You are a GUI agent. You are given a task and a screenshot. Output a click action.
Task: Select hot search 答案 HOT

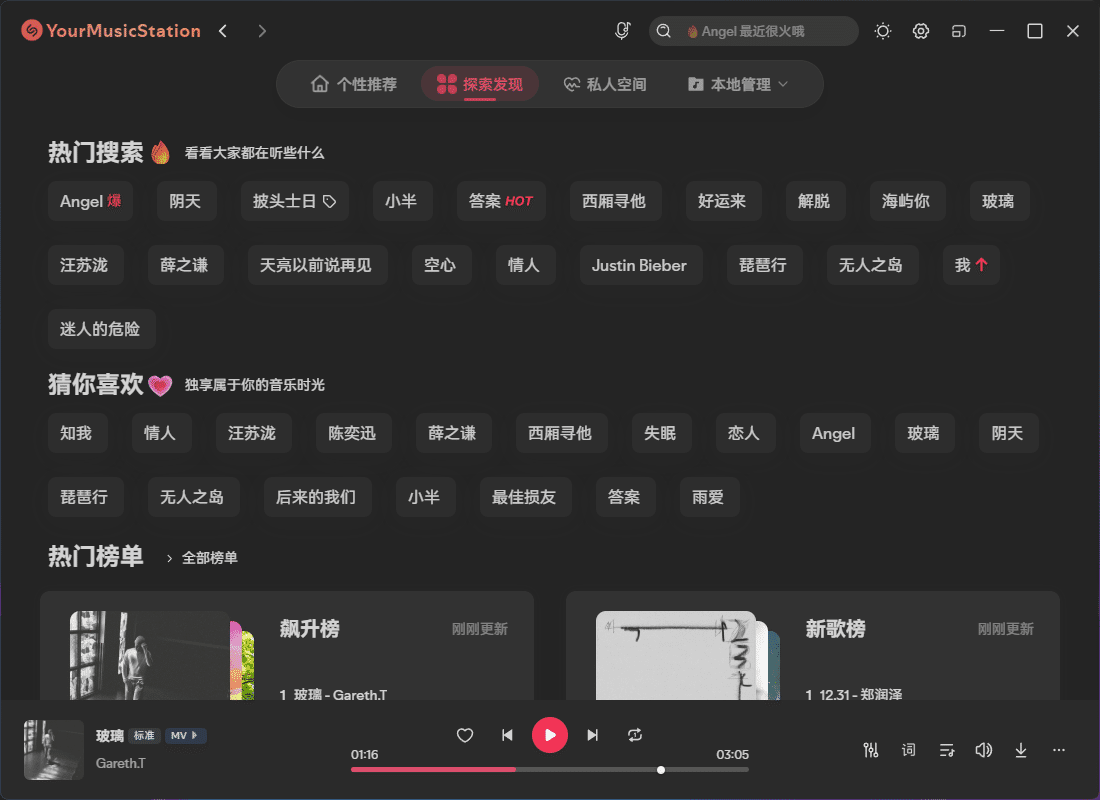point(501,201)
